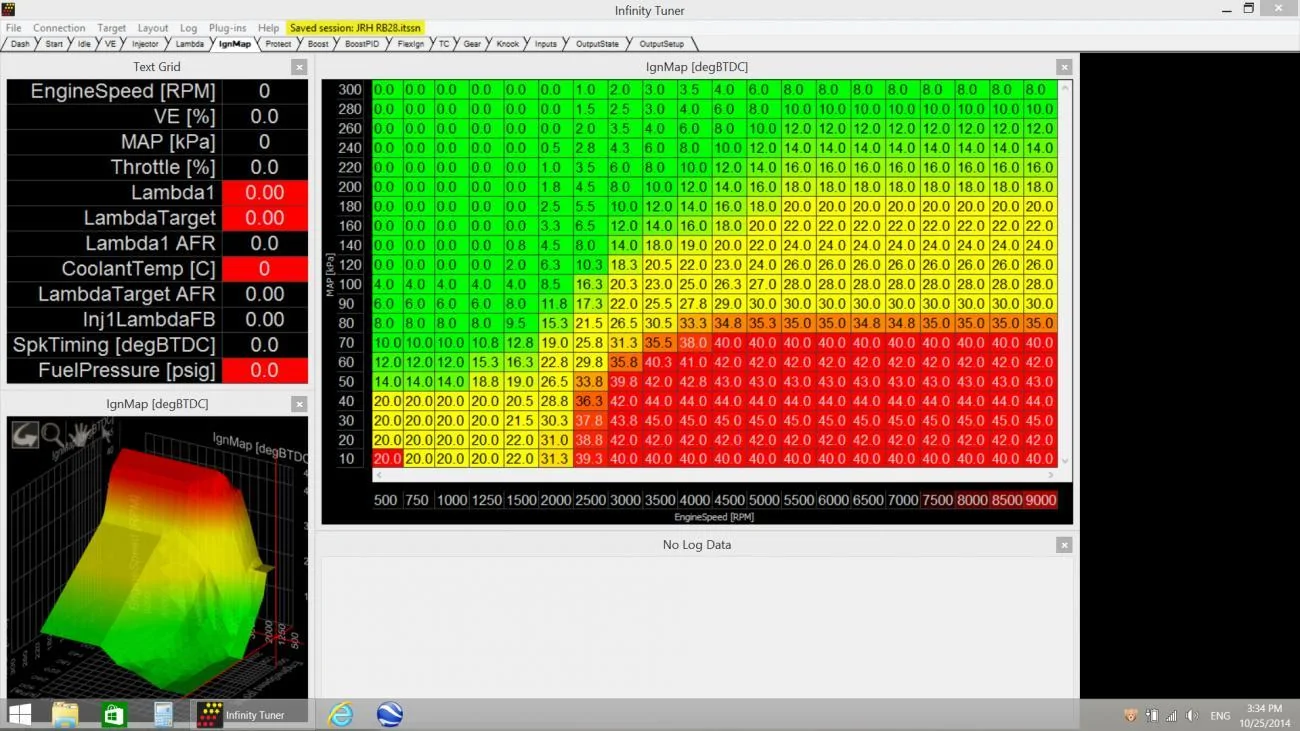Open the File menu
This screenshot has width=1300, height=731.
point(13,28)
